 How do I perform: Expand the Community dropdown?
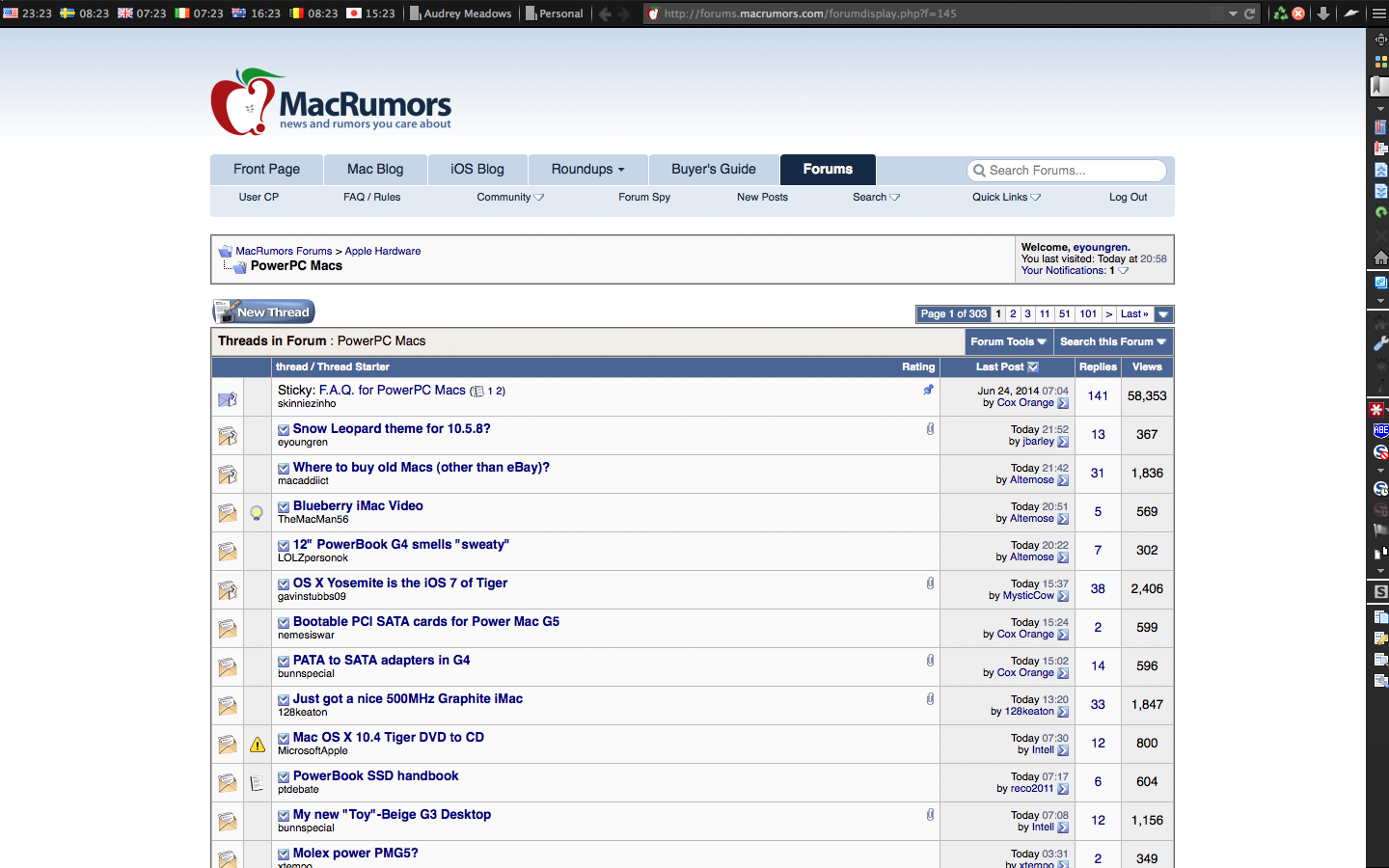click(510, 197)
